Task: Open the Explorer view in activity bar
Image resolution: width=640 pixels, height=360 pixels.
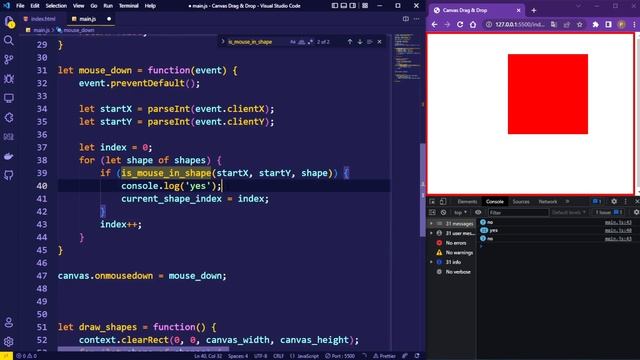Action: [9, 21]
